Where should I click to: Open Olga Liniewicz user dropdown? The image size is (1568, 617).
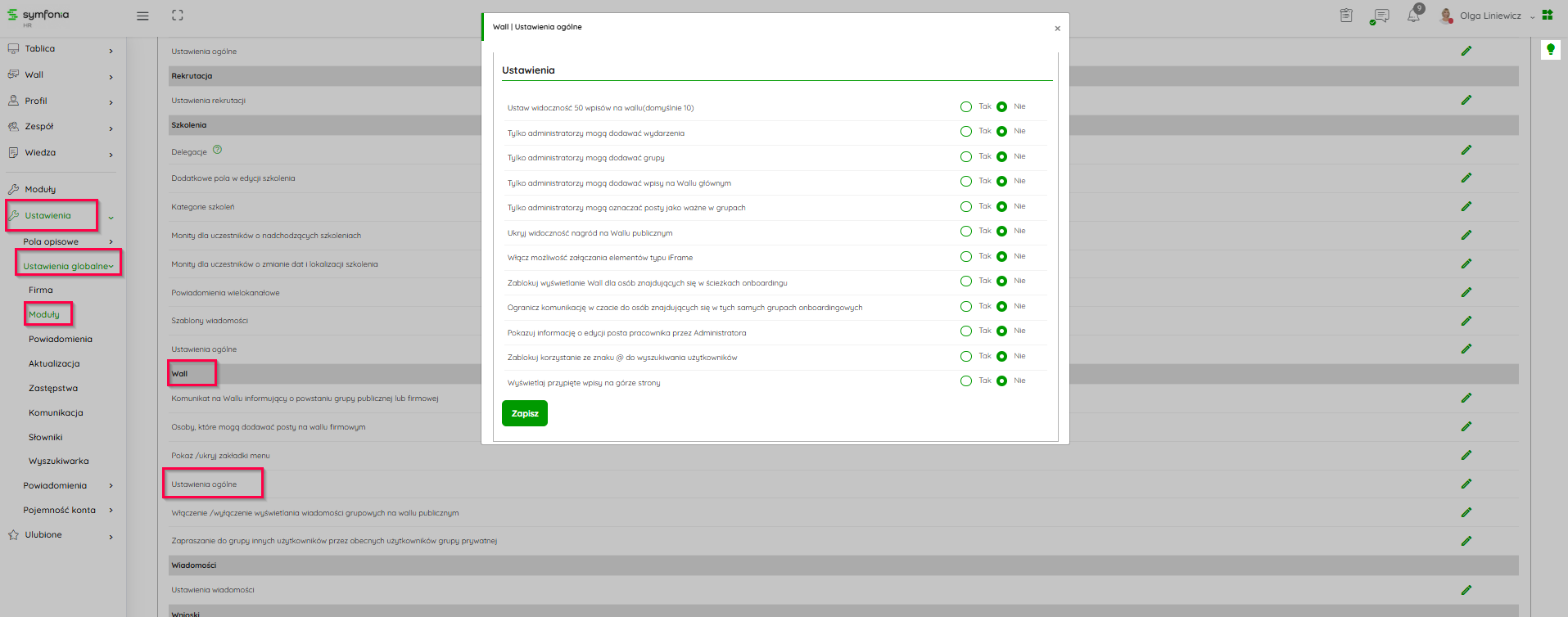coord(1490,16)
